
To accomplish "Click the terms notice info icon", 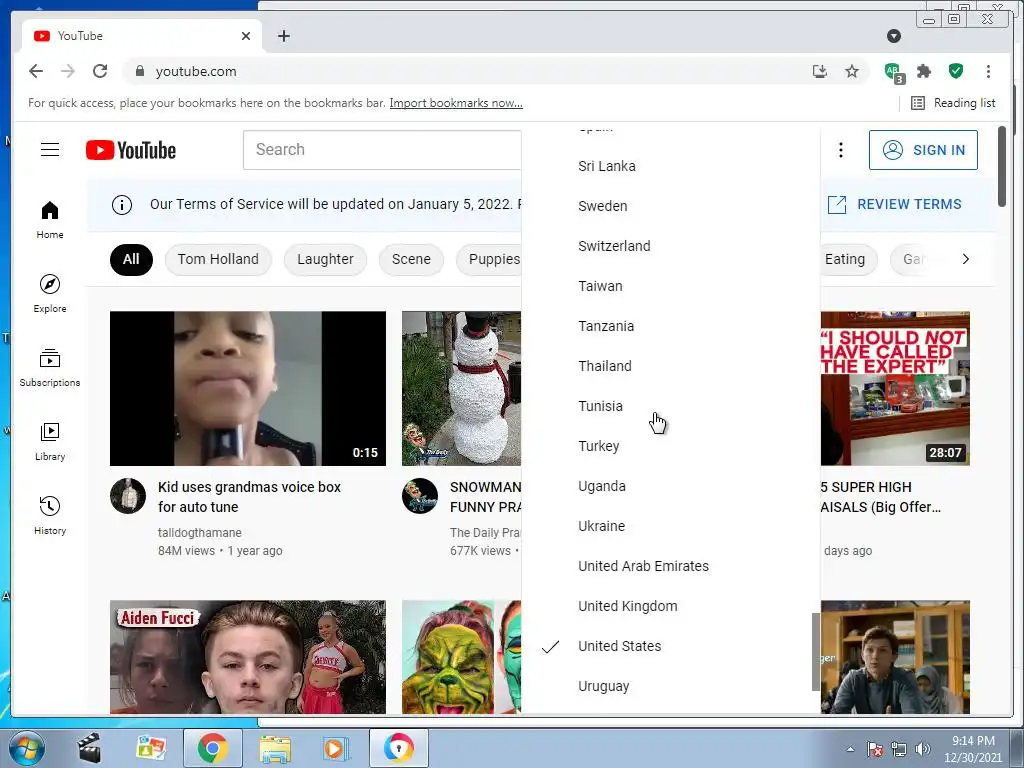I will coord(121,204).
